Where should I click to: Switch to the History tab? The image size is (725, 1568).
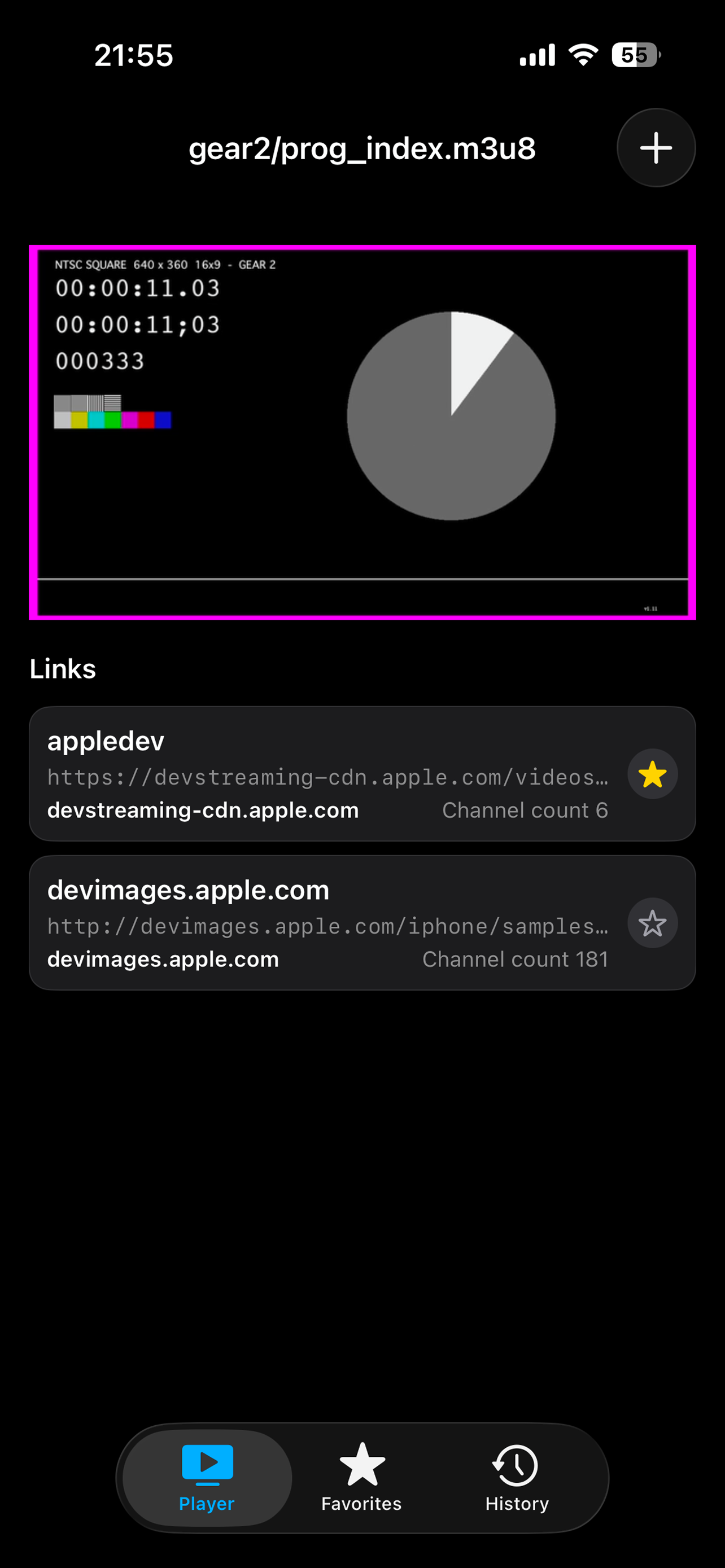point(517,1477)
